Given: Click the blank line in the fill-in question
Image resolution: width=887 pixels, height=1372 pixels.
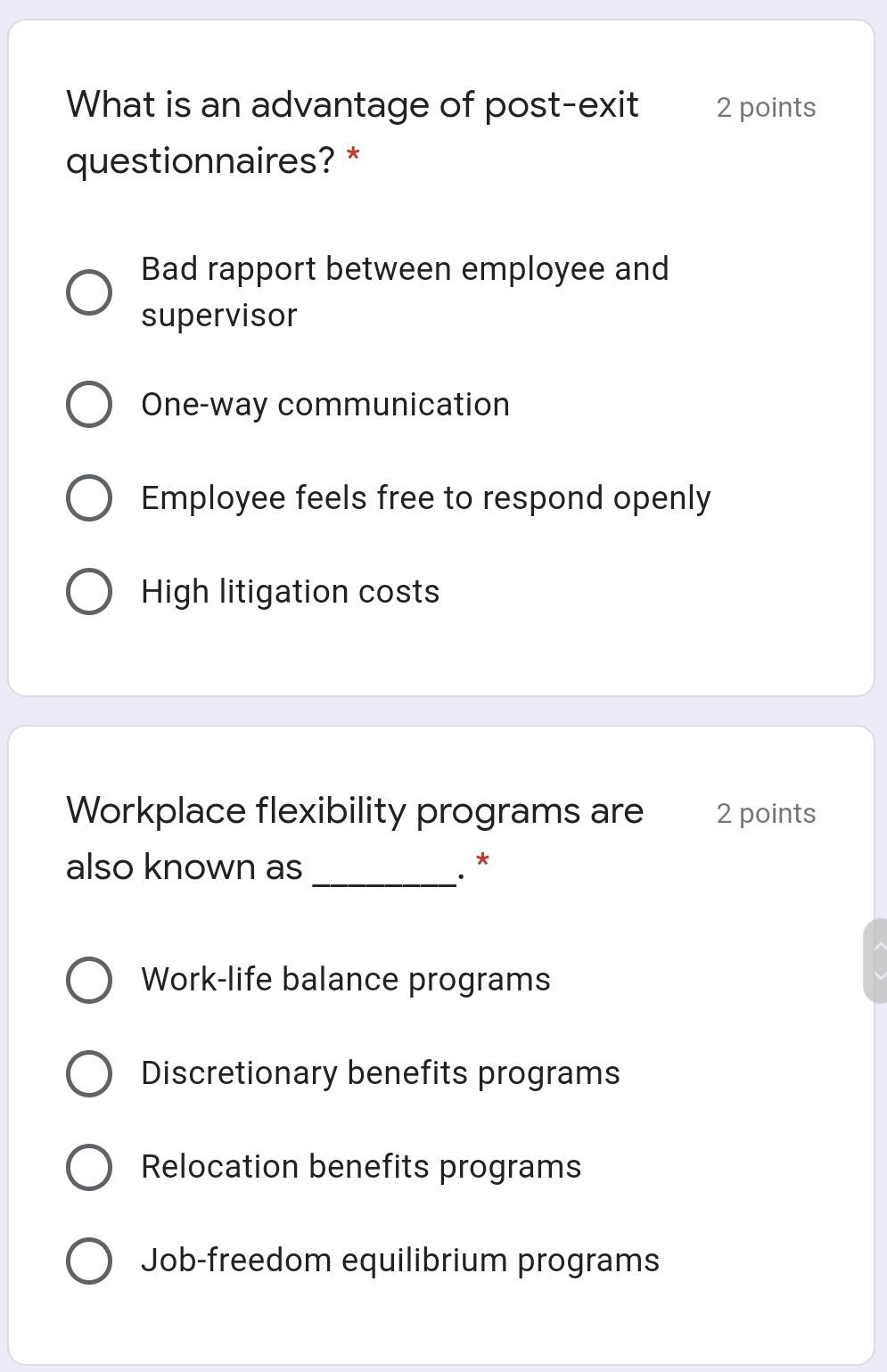Looking at the screenshot, I should click(x=387, y=869).
